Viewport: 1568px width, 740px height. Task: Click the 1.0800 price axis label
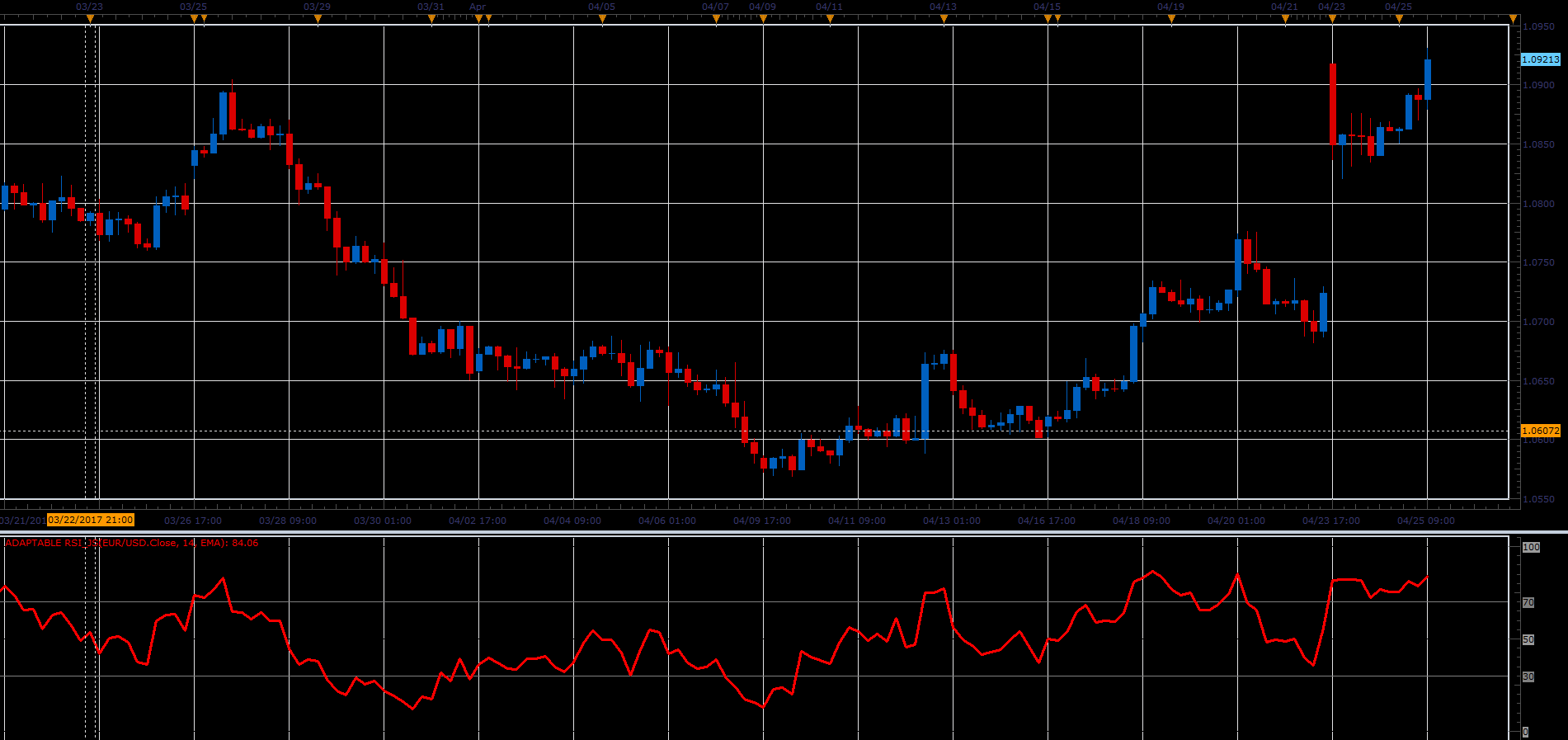(x=1539, y=204)
